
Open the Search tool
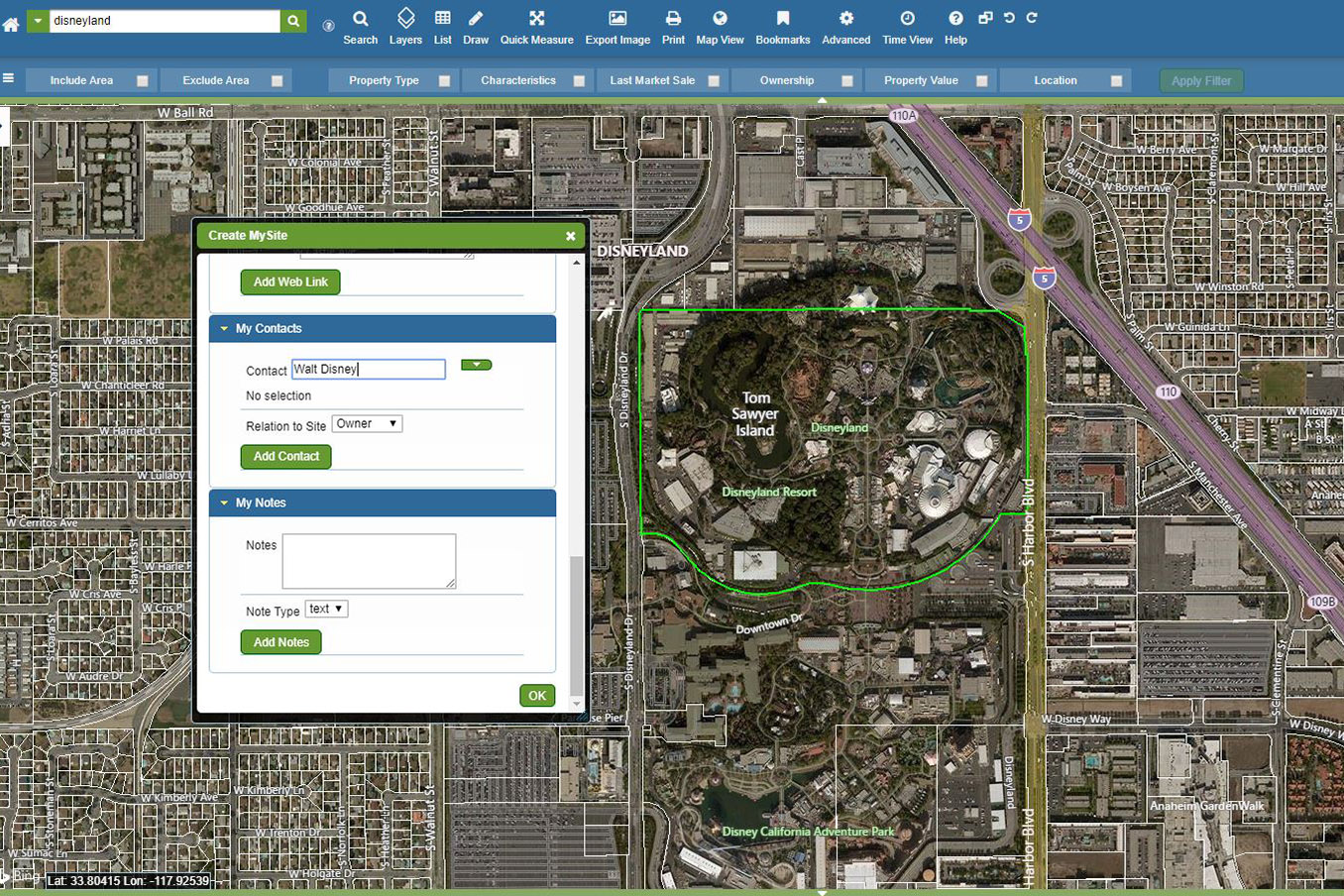[x=361, y=27]
